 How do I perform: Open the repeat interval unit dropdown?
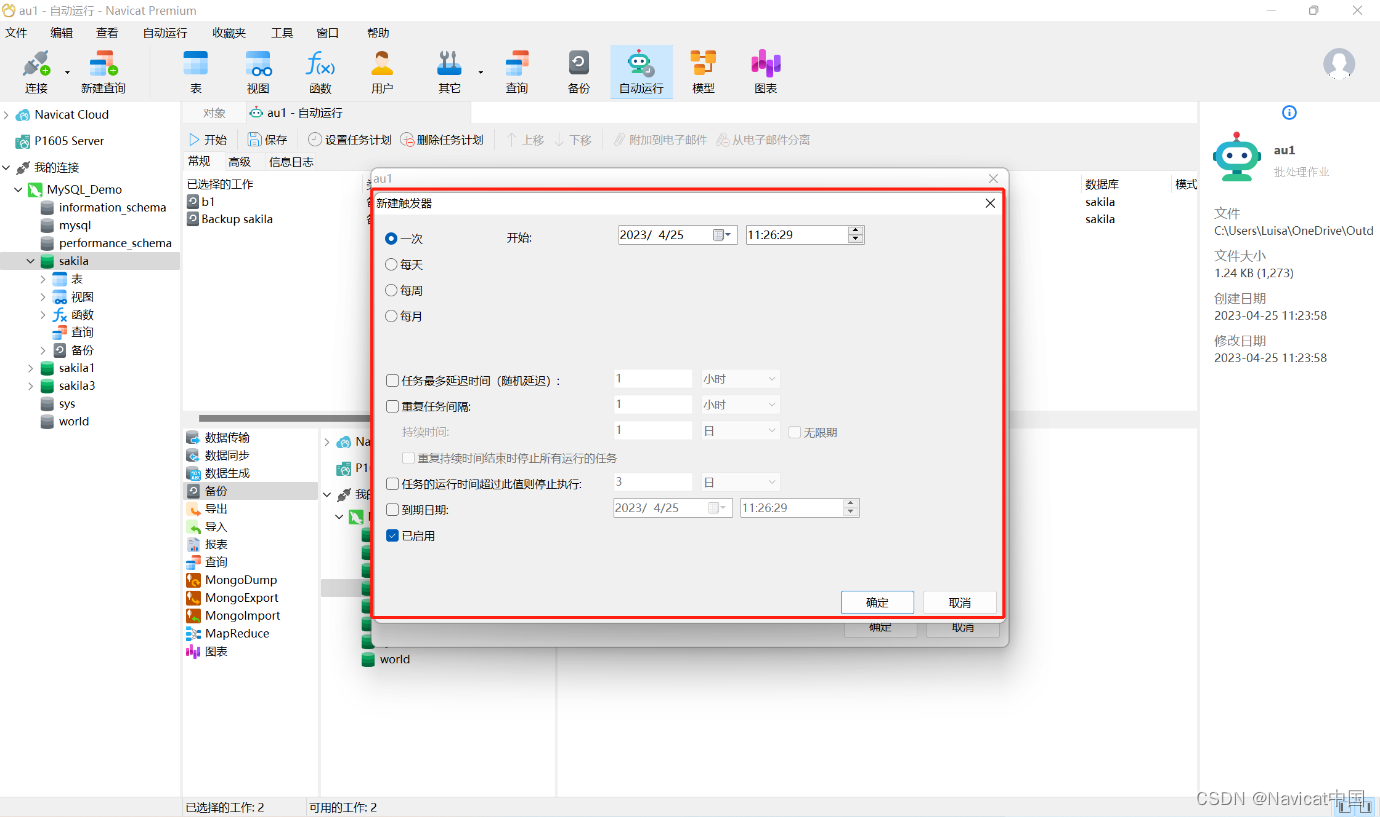click(740, 405)
